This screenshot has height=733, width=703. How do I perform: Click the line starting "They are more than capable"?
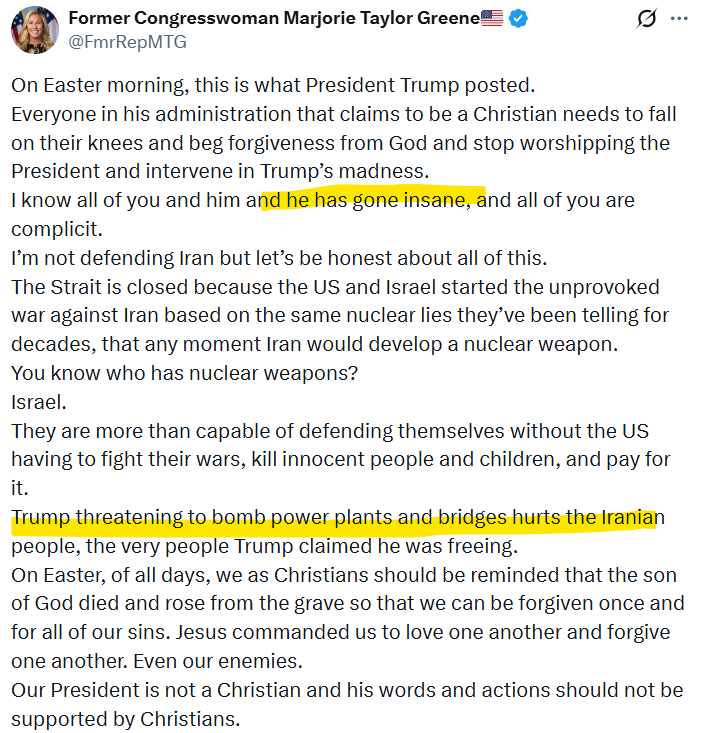[x=330, y=431]
